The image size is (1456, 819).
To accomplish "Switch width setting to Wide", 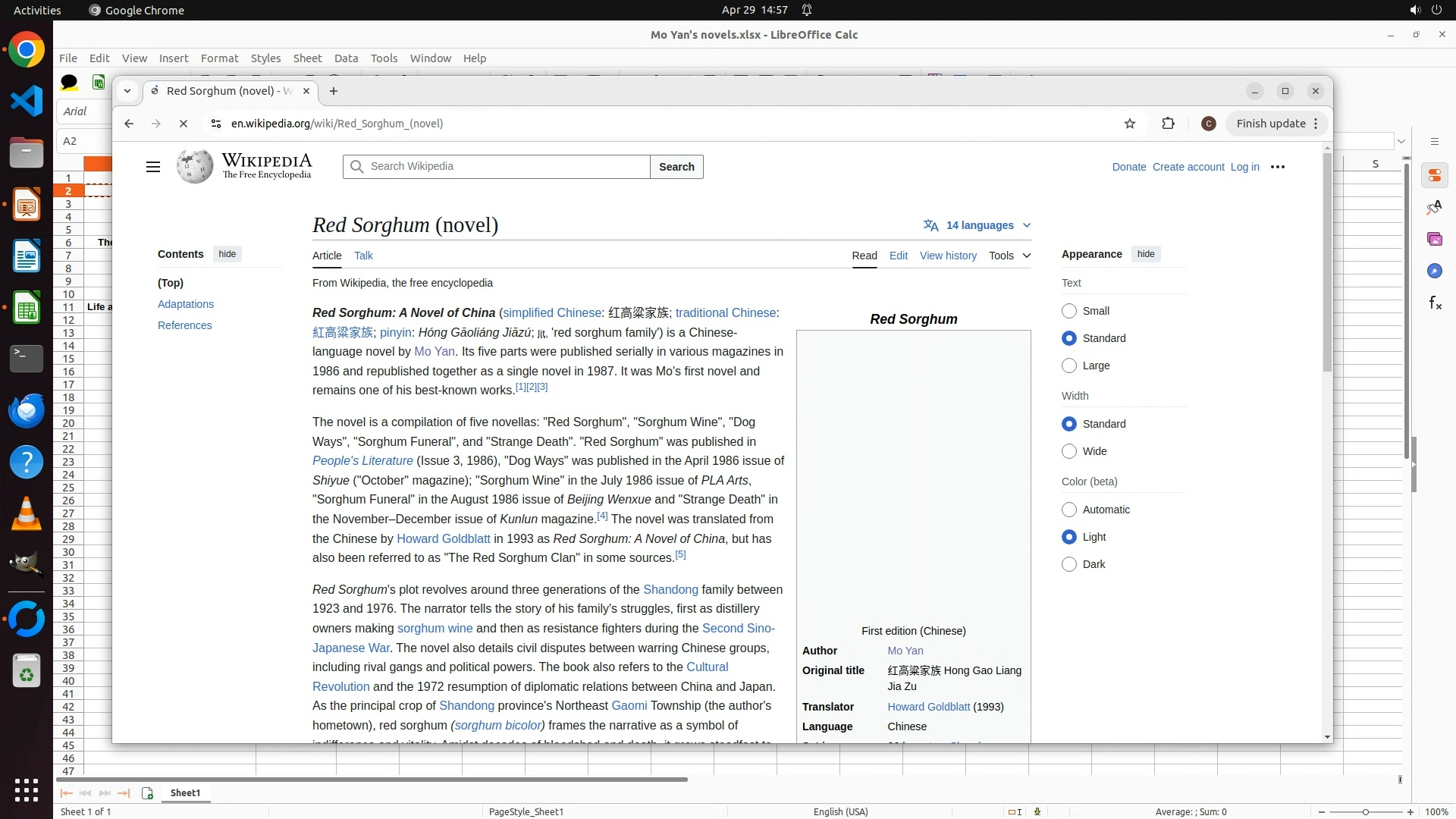I will (1069, 451).
